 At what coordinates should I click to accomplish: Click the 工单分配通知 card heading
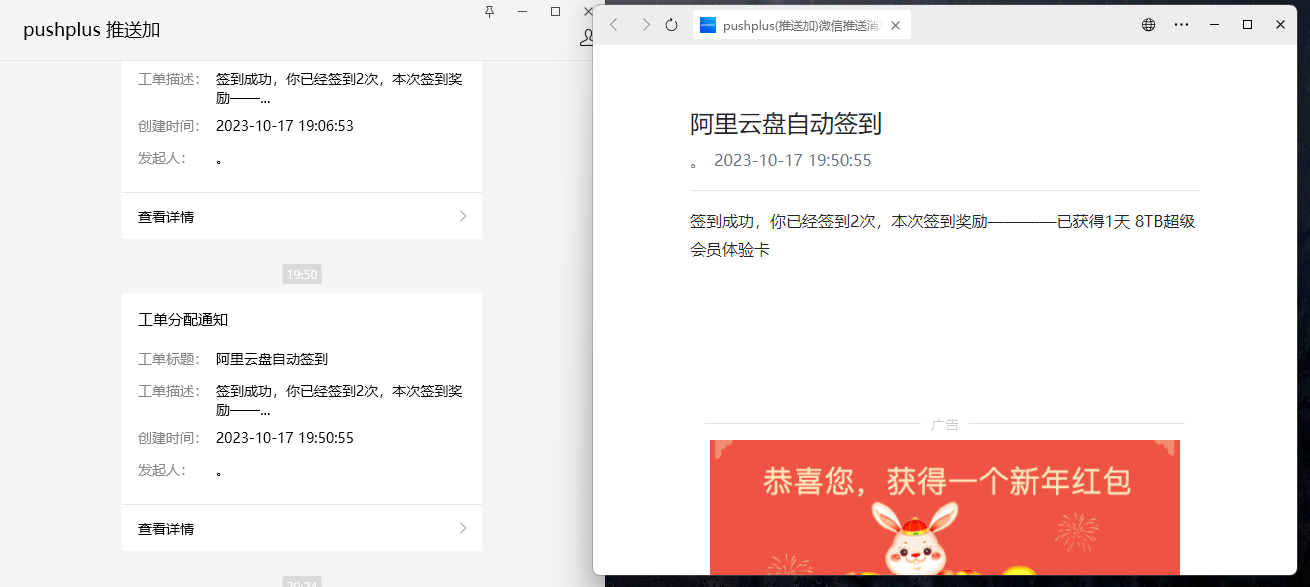click(183, 320)
